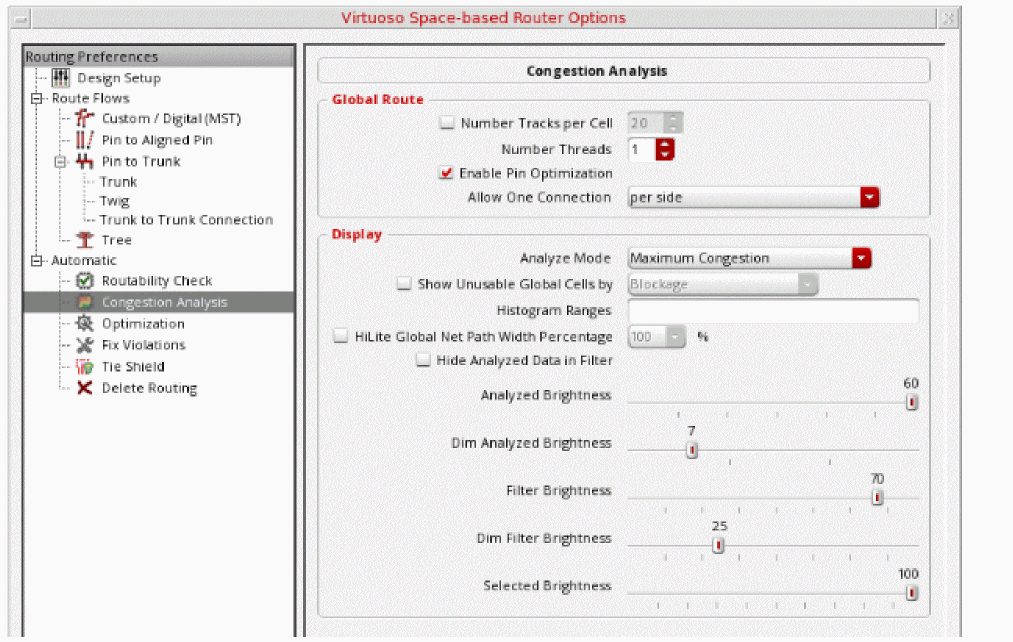Viewport: 1013px width, 642px height.
Task: Select Optimization label in tree
Action: pyautogui.click(x=143, y=324)
